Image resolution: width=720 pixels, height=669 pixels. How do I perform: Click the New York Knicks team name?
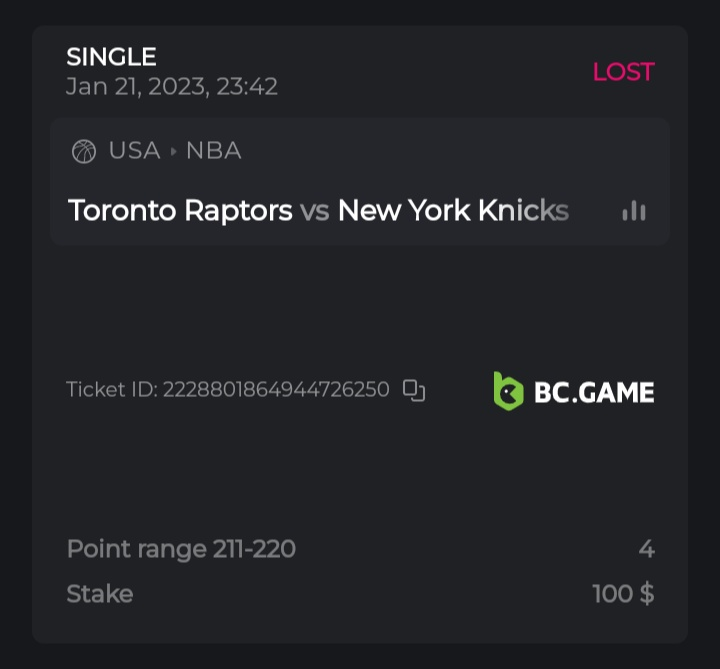(453, 211)
